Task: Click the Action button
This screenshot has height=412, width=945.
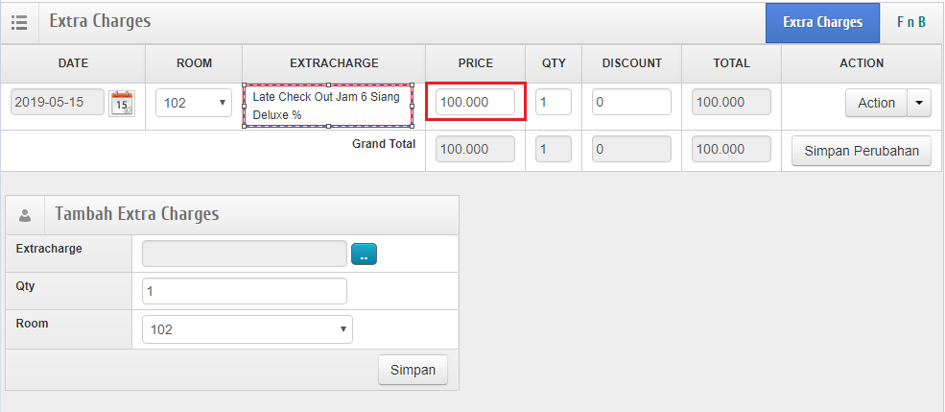Action: 876,103
